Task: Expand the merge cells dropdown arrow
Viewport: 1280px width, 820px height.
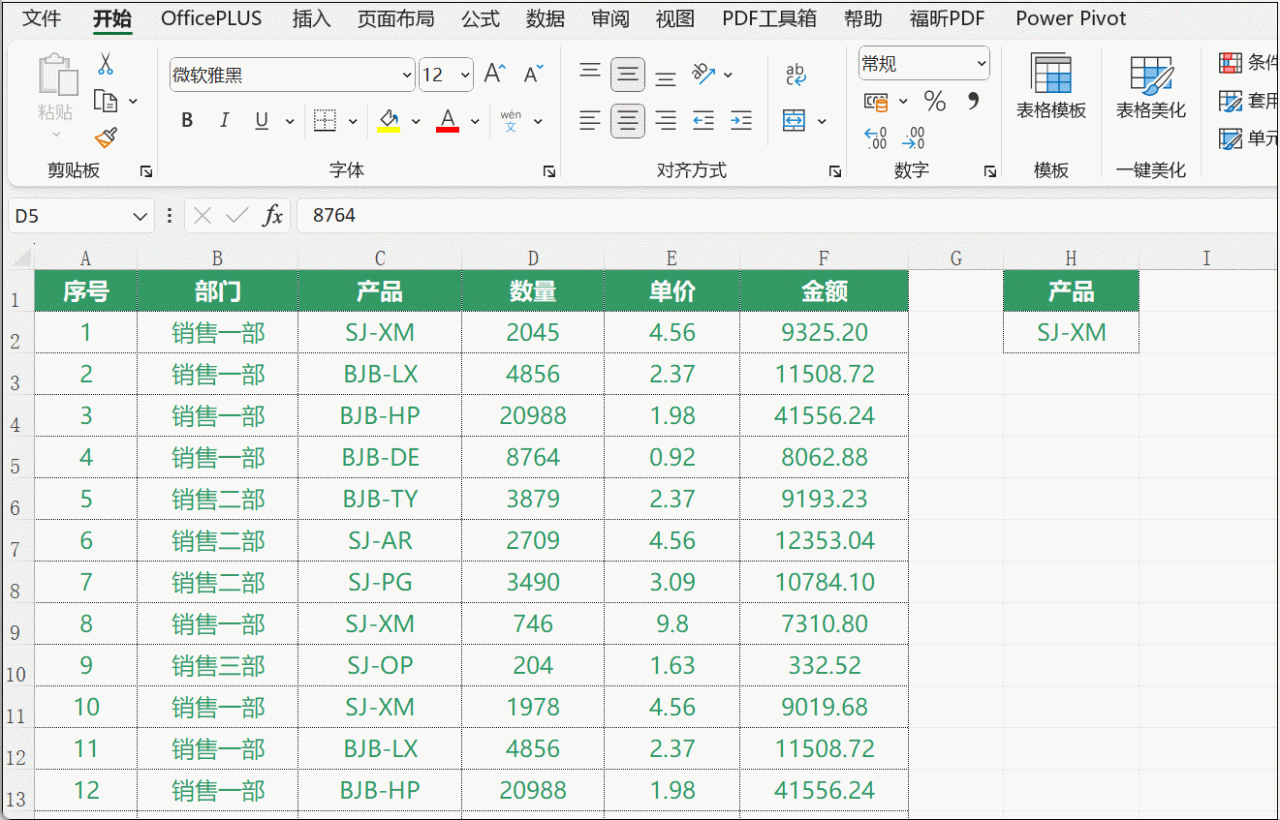Action: 822,121
